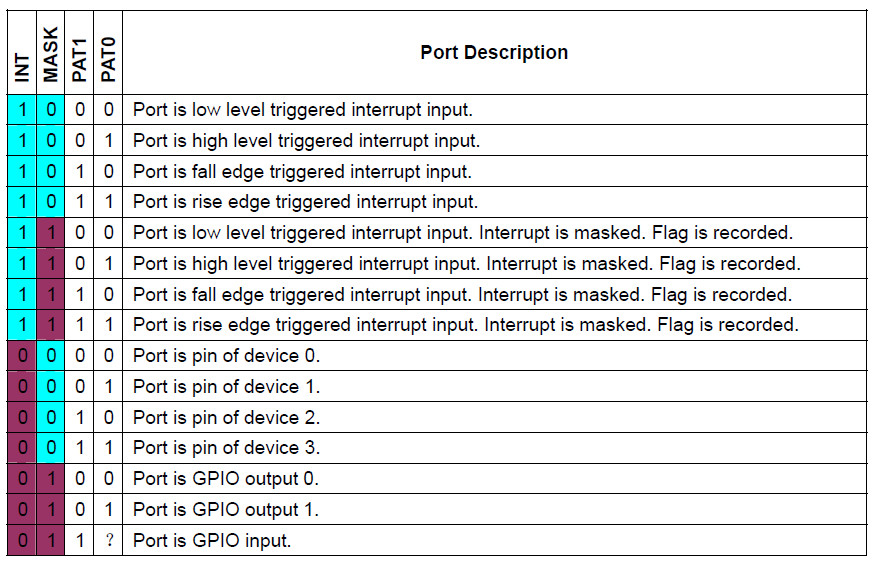874x562 pixels.
Task: Click the "Port is GPIO output 1." row text
Action: (x=225, y=510)
